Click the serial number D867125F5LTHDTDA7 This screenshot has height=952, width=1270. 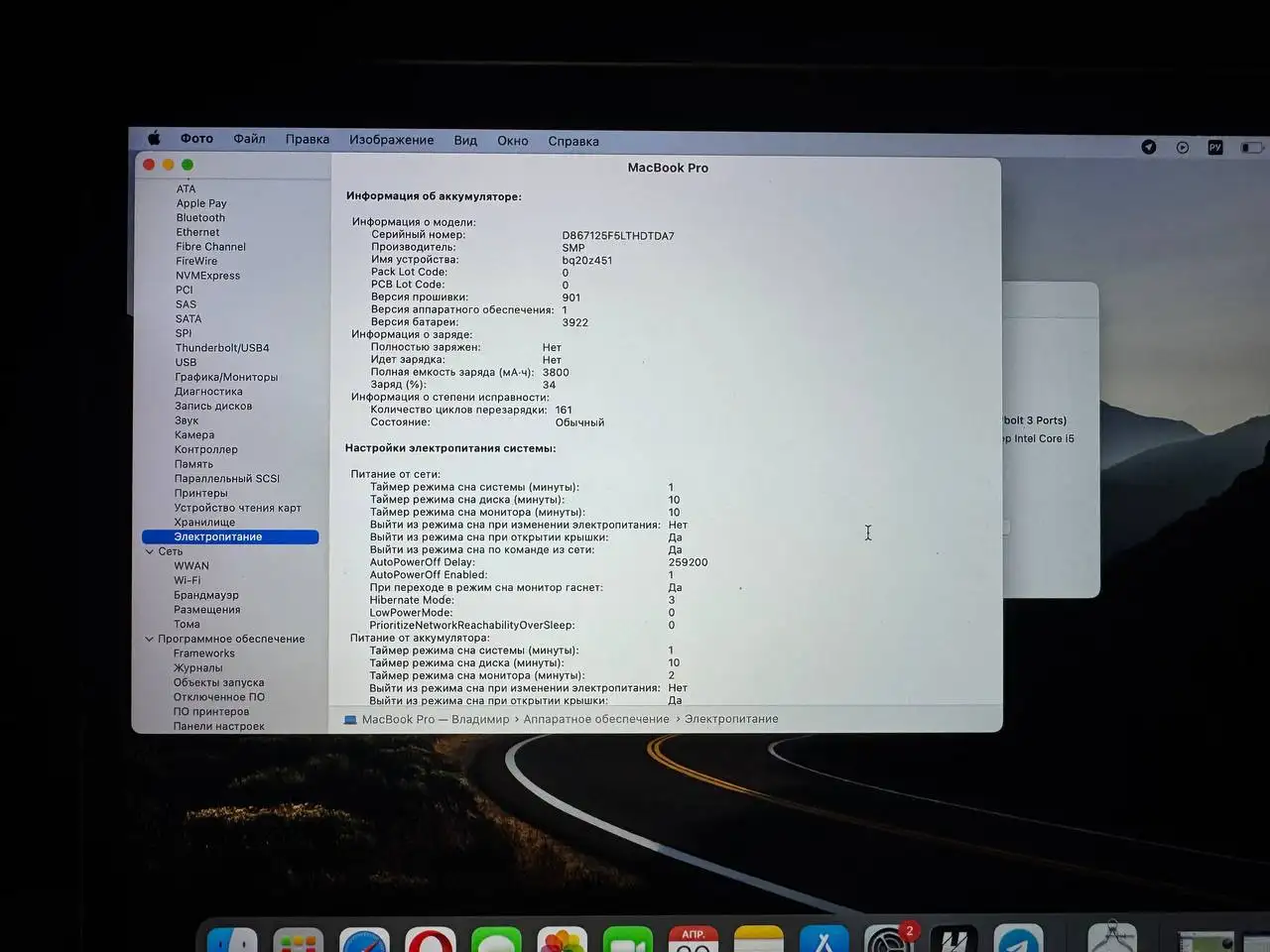click(618, 236)
